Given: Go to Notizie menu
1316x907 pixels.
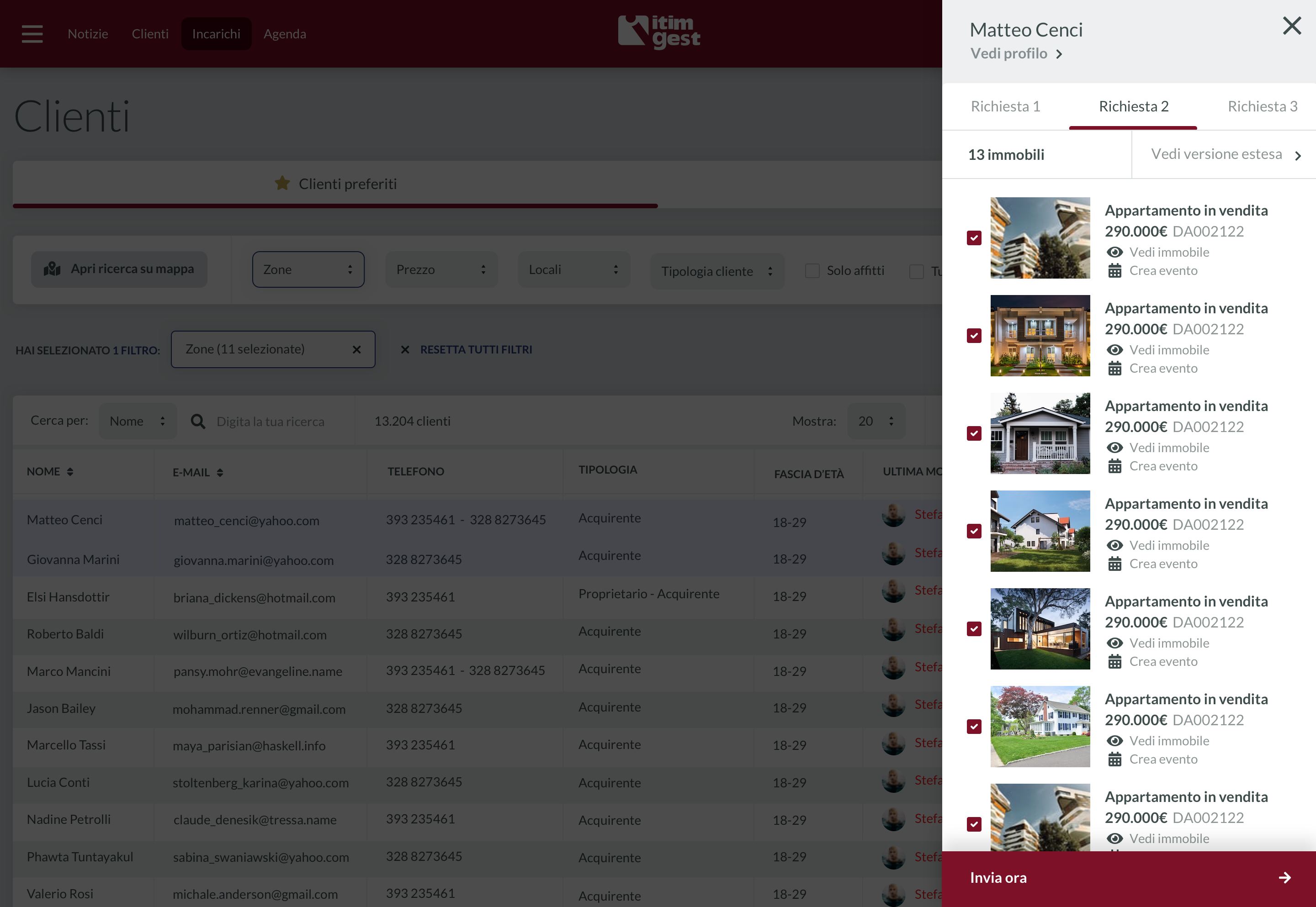Looking at the screenshot, I should coord(88,33).
